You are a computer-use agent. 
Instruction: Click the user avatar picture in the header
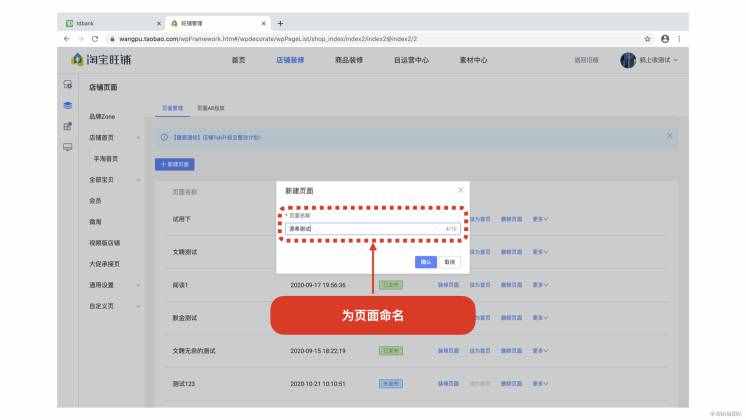point(628,60)
